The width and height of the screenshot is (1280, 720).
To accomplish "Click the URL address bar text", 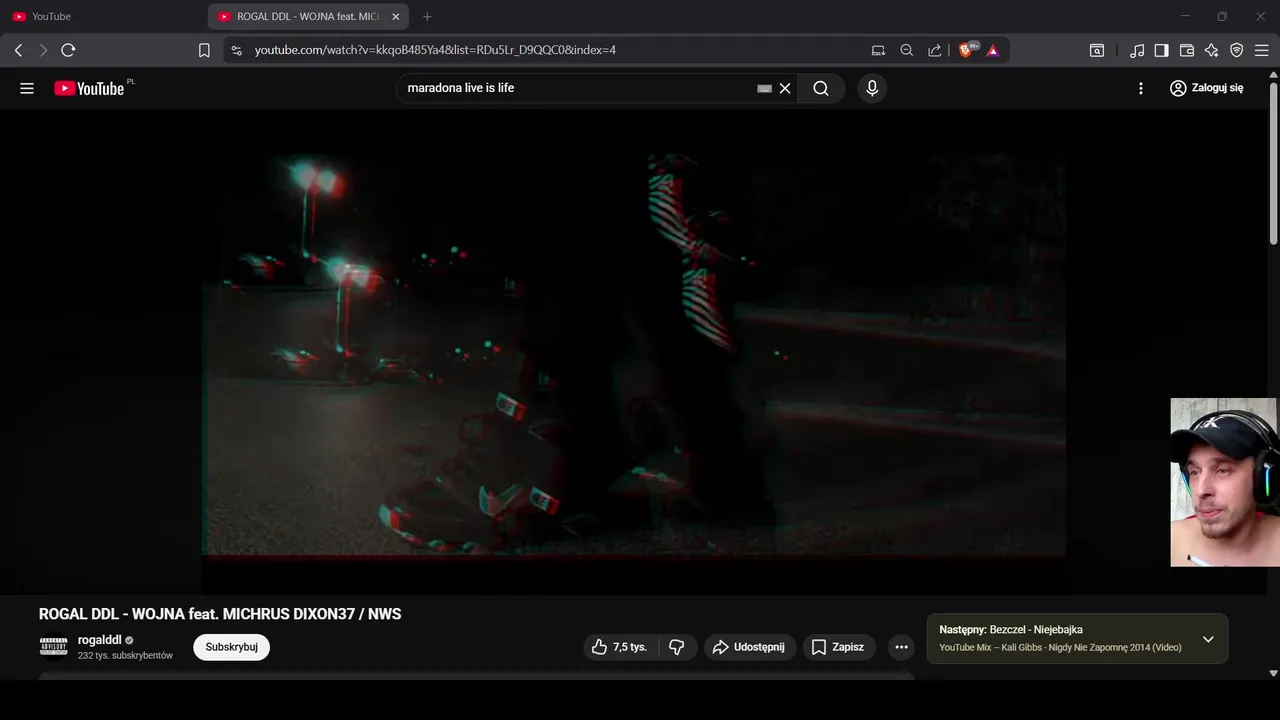I will [x=435, y=50].
